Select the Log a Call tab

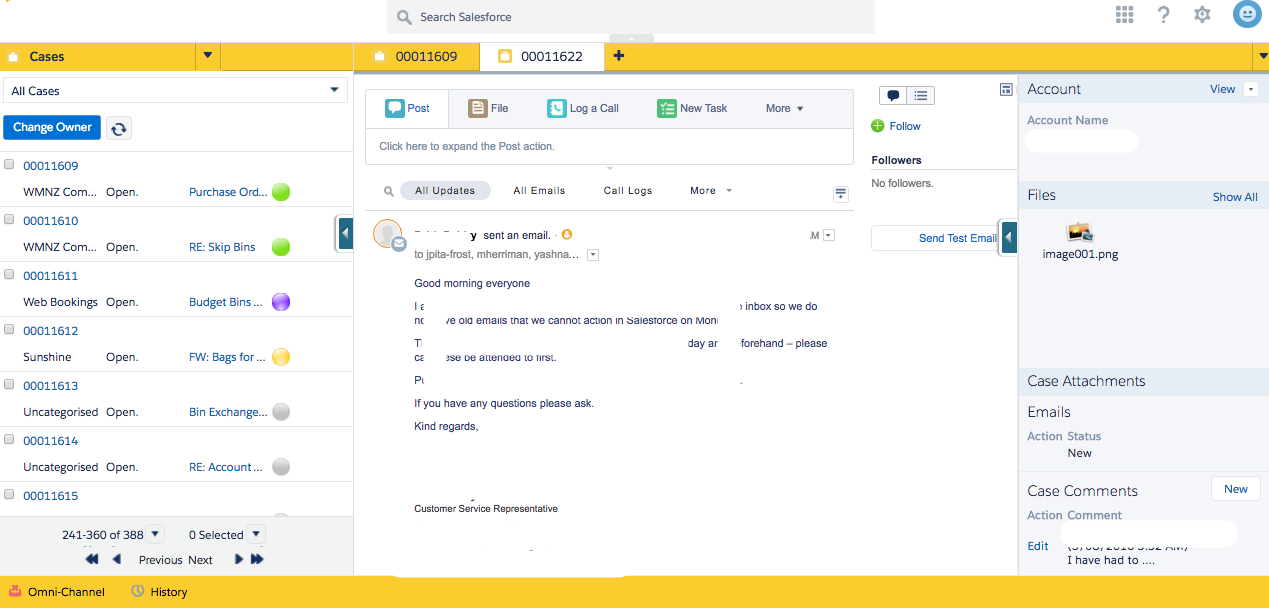point(583,108)
